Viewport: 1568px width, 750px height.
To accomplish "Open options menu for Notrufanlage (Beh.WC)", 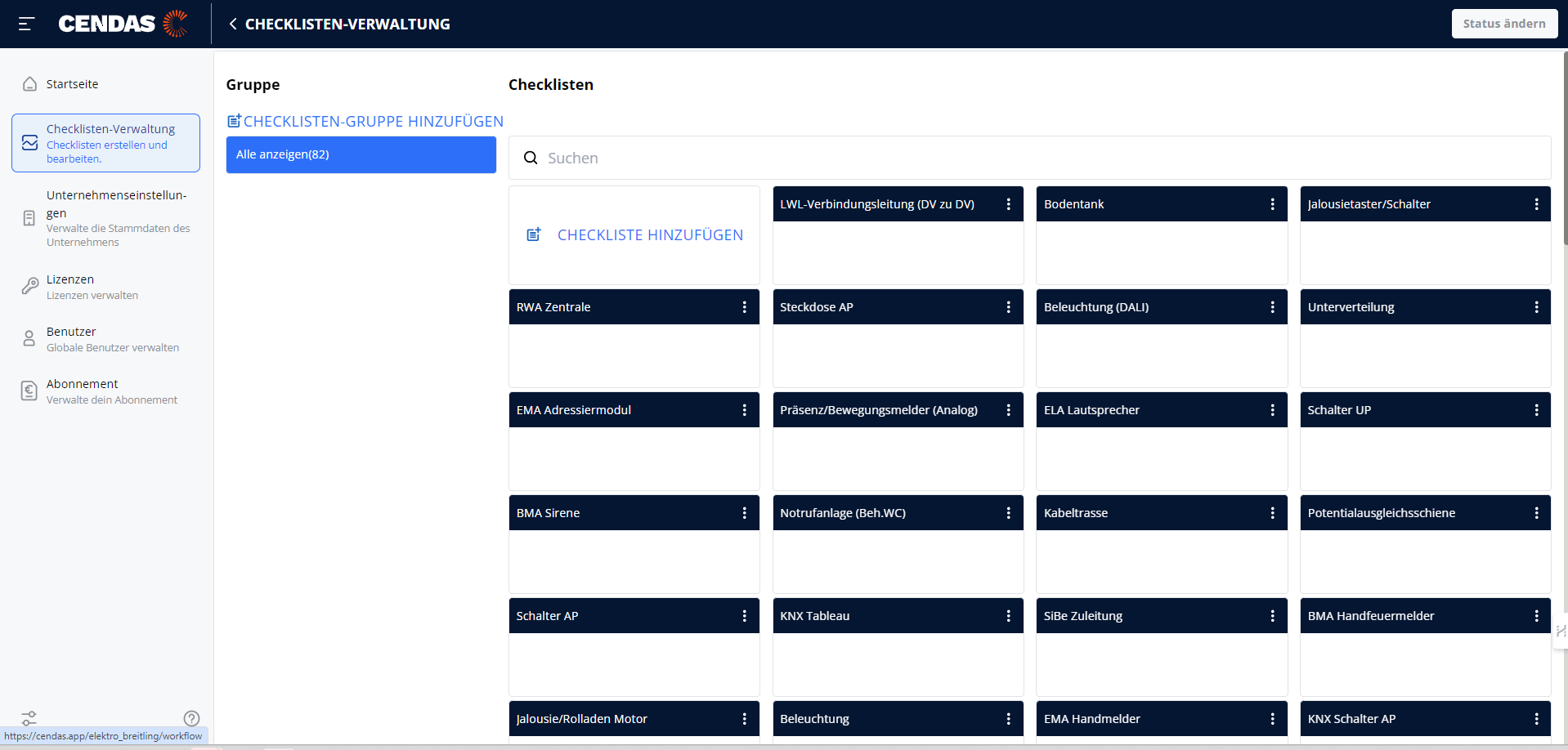I will click(x=1009, y=513).
